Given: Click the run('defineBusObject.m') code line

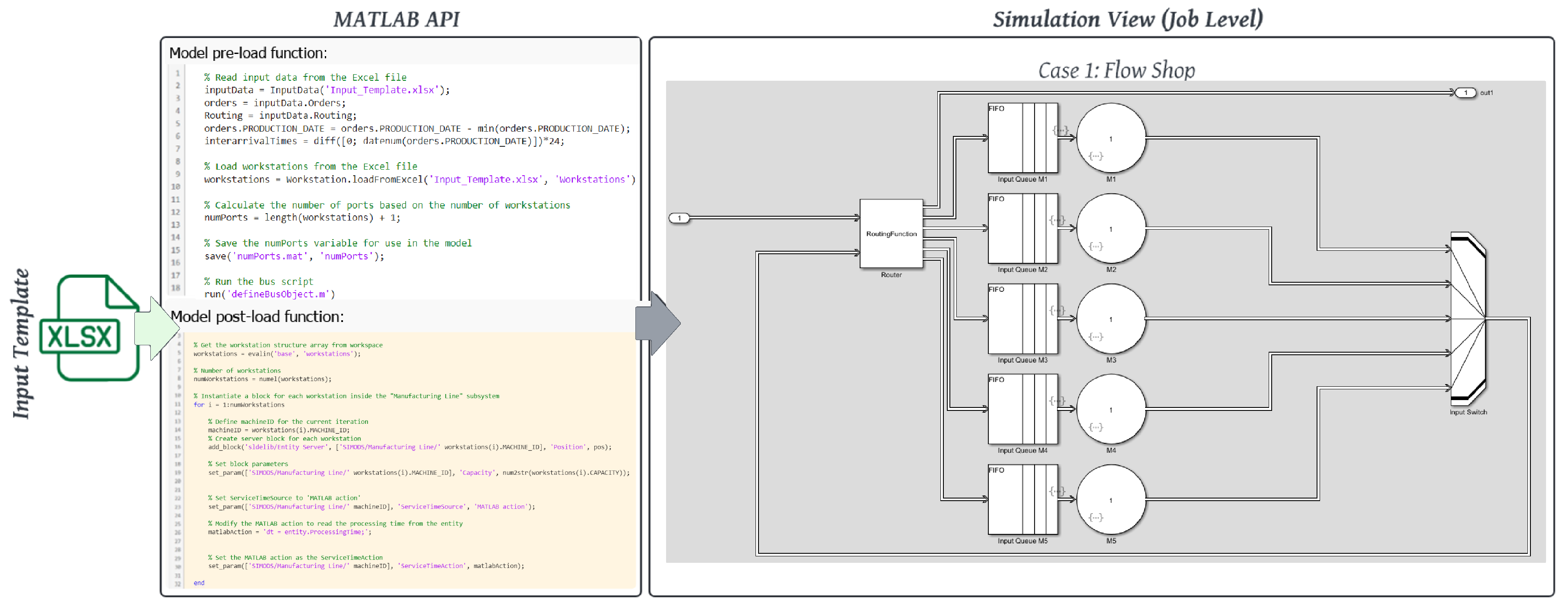Looking at the screenshot, I should point(270,294).
